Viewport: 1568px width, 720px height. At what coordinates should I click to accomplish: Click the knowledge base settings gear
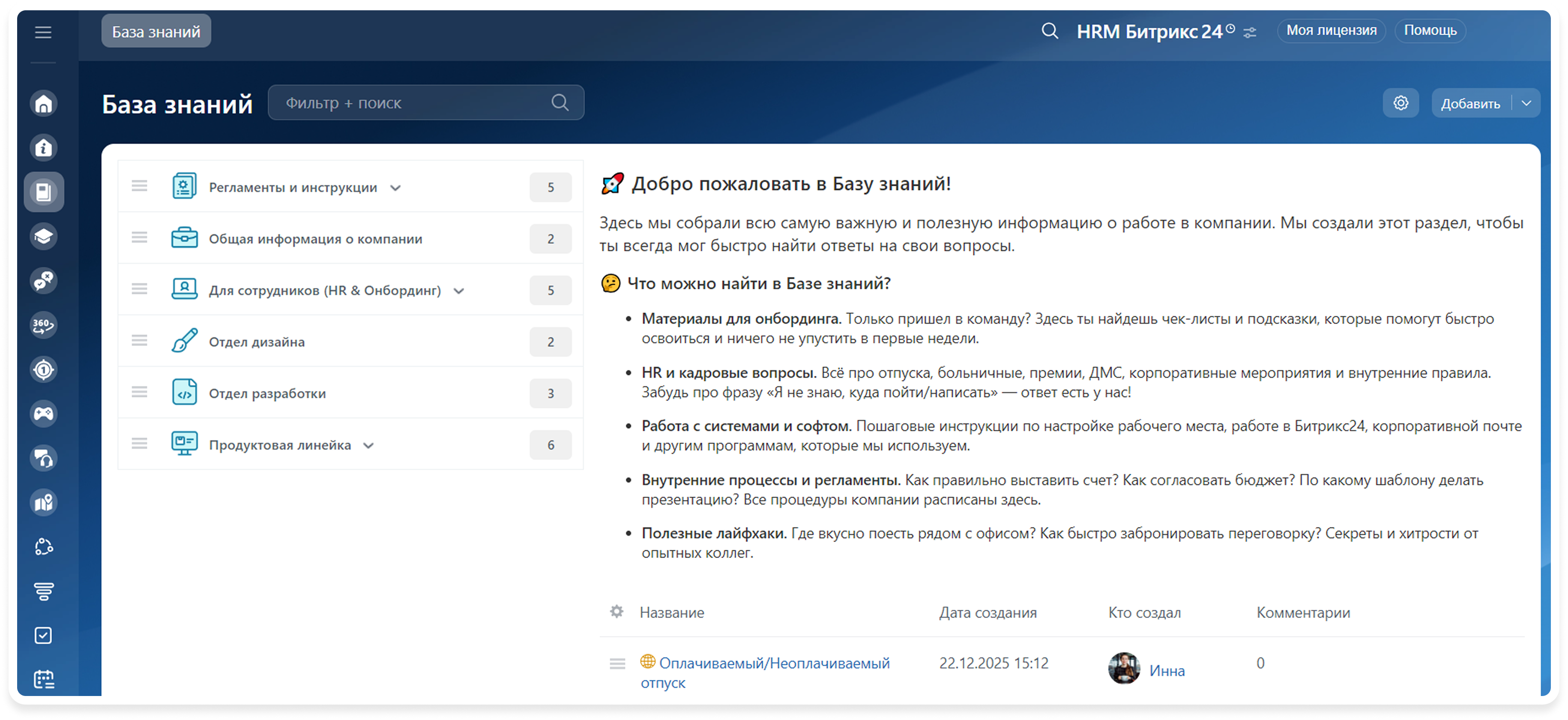click(x=1400, y=103)
